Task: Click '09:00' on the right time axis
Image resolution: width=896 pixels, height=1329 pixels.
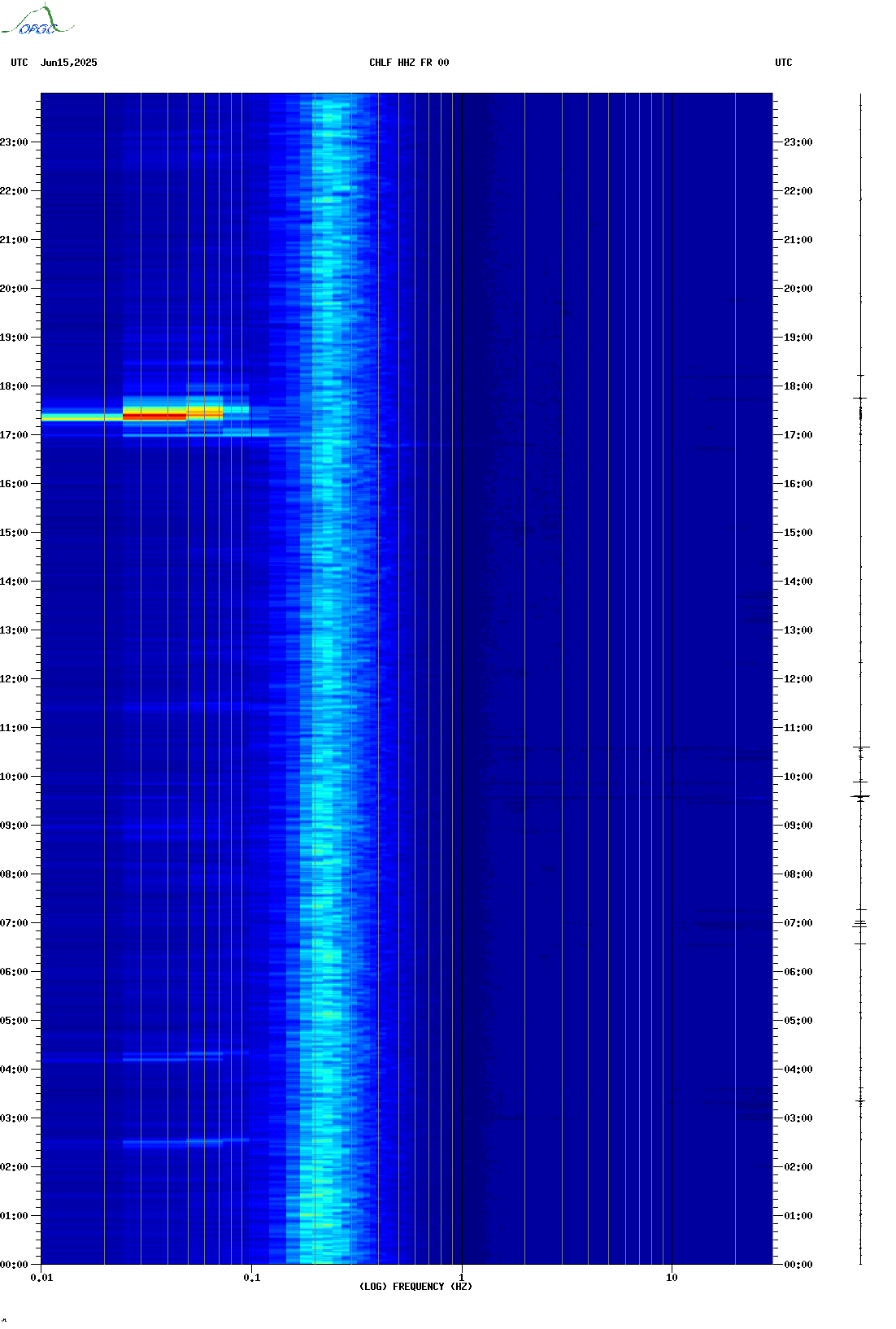Action: pyautogui.click(x=798, y=826)
